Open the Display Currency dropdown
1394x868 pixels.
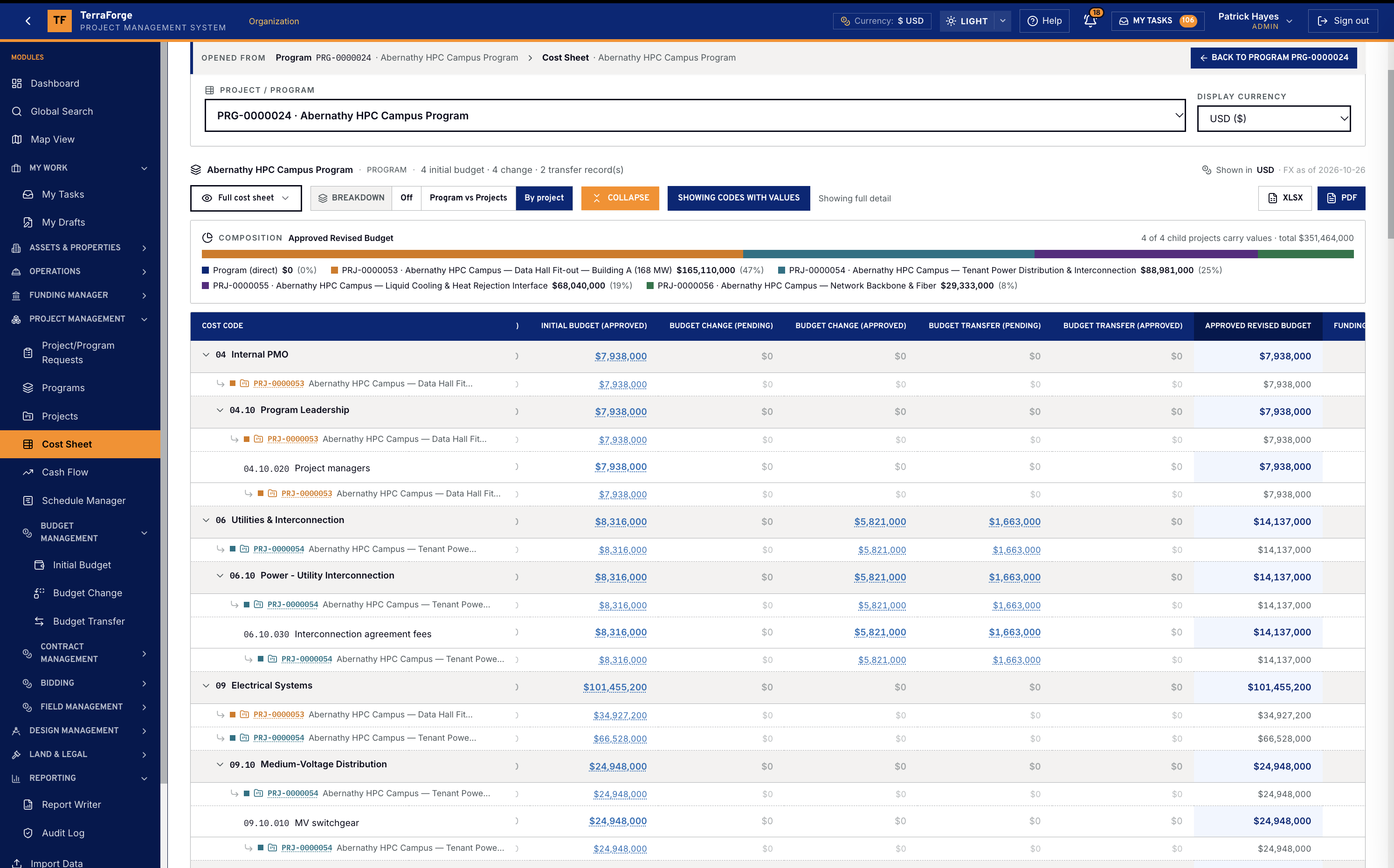tap(1273, 118)
